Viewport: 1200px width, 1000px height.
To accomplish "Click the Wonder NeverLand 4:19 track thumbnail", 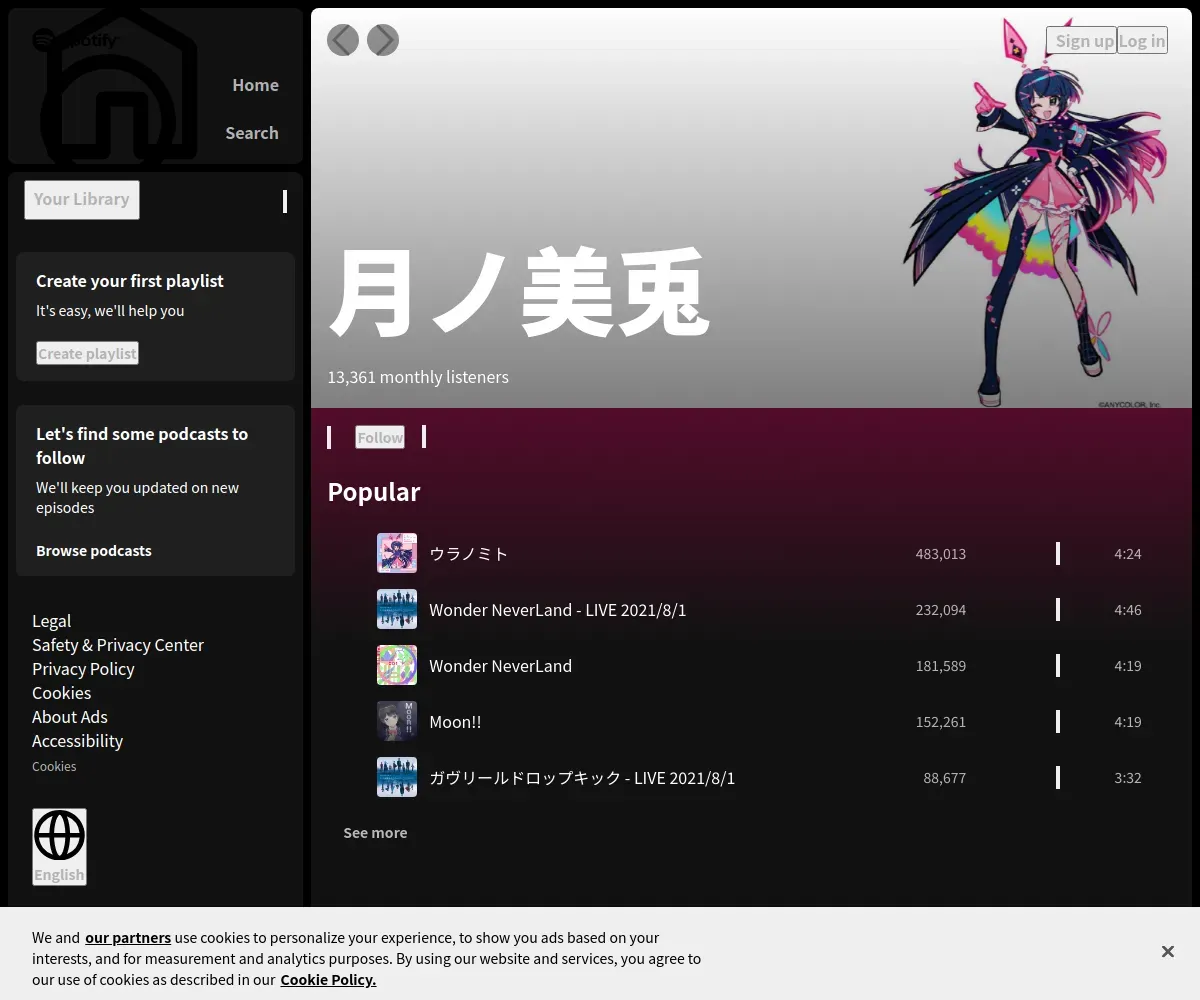I will pyautogui.click(x=397, y=665).
